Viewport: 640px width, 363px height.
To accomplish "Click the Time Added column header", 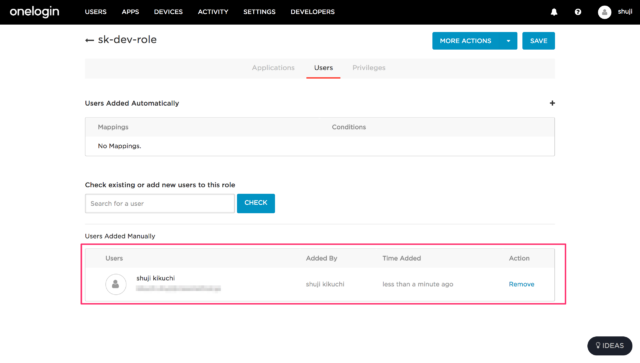I will point(402,258).
